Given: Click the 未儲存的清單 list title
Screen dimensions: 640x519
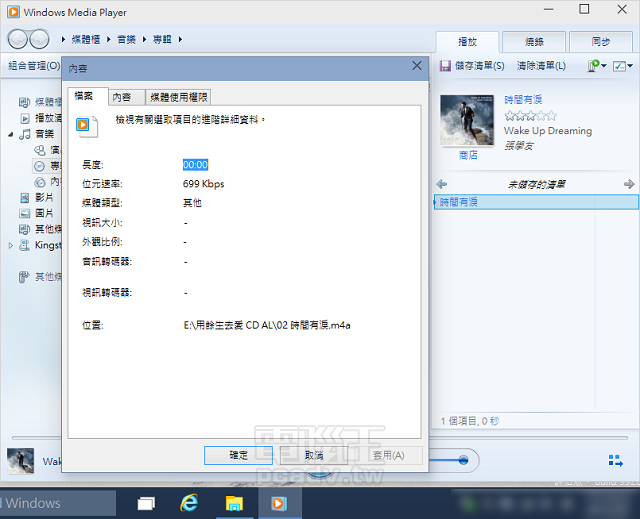Looking at the screenshot, I should click(x=536, y=184).
